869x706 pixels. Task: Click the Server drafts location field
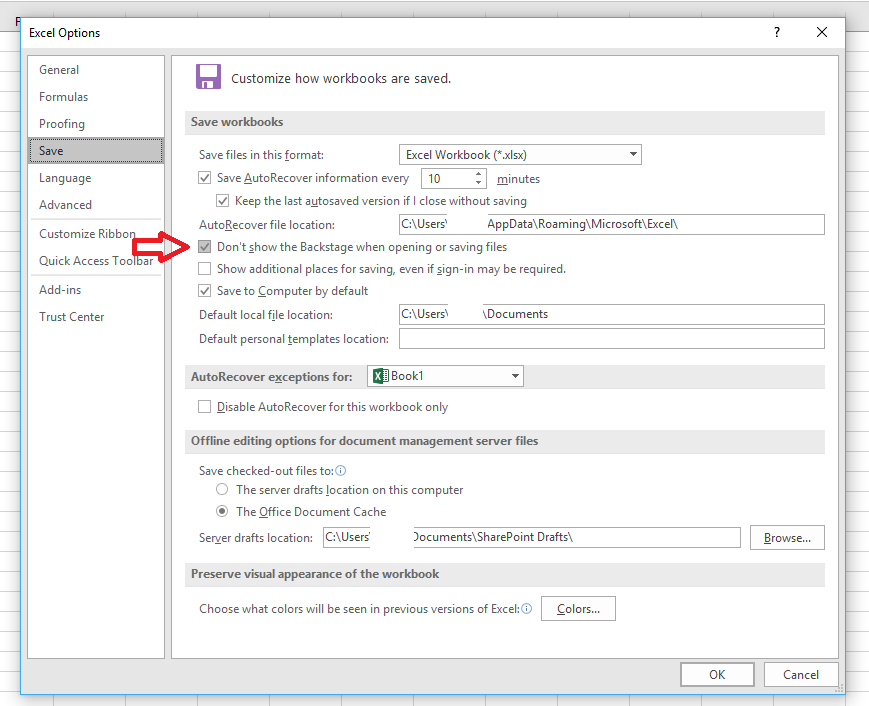pyautogui.click(x=531, y=538)
